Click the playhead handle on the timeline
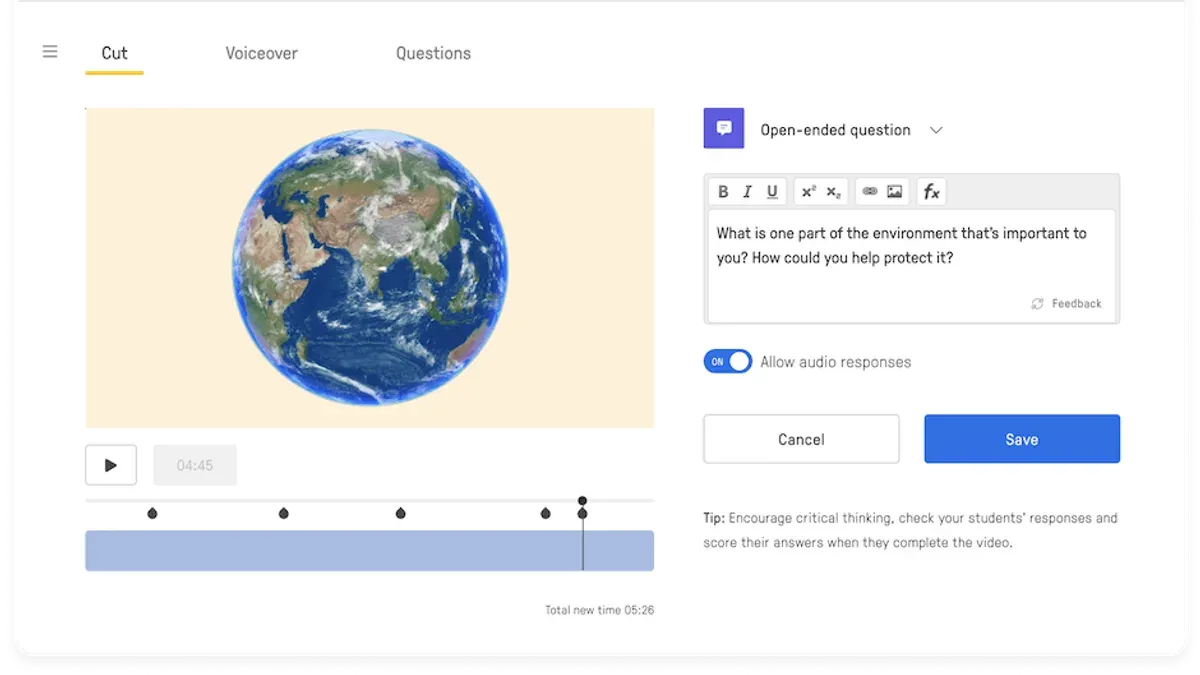 coord(582,501)
